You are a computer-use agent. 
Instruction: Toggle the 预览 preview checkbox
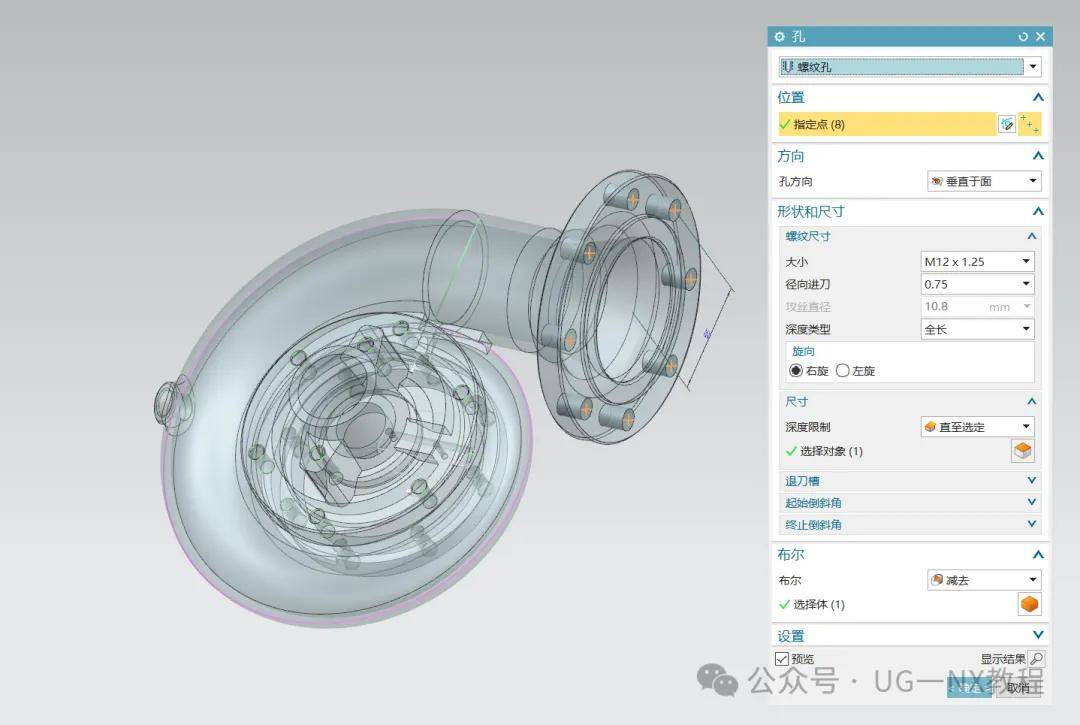point(782,659)
